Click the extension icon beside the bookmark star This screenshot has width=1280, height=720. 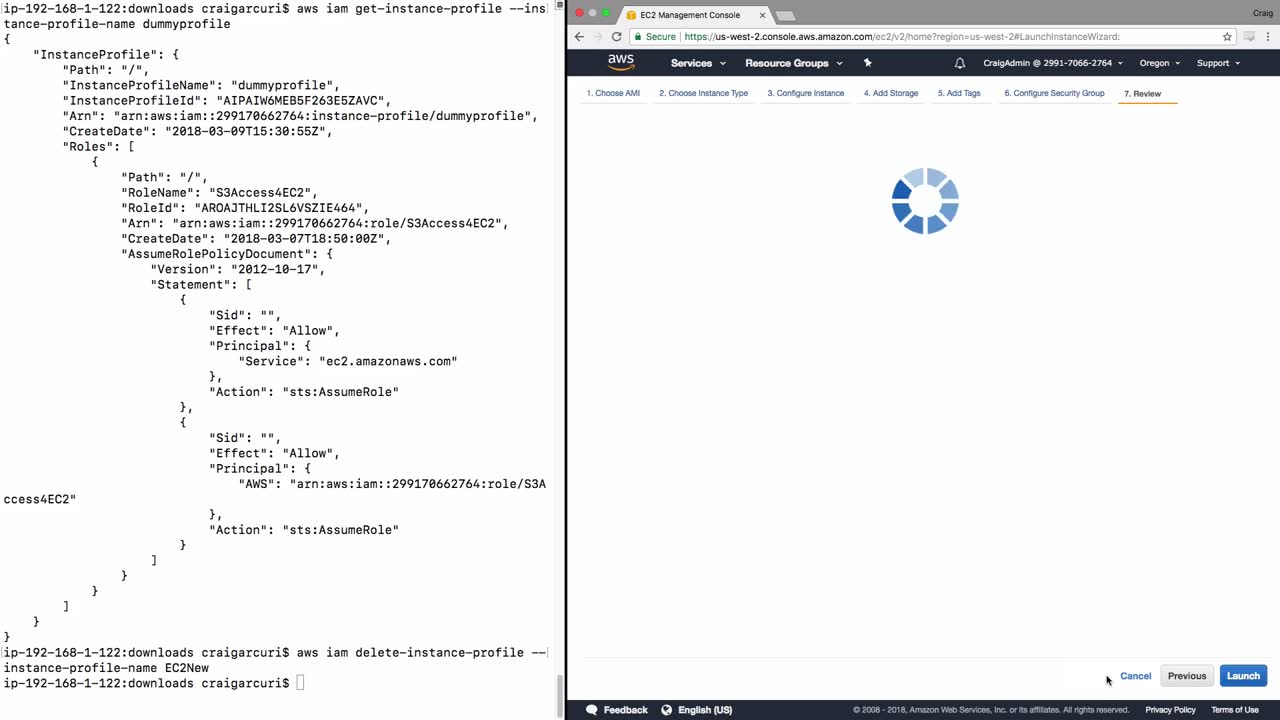(x=1249, y=37)
